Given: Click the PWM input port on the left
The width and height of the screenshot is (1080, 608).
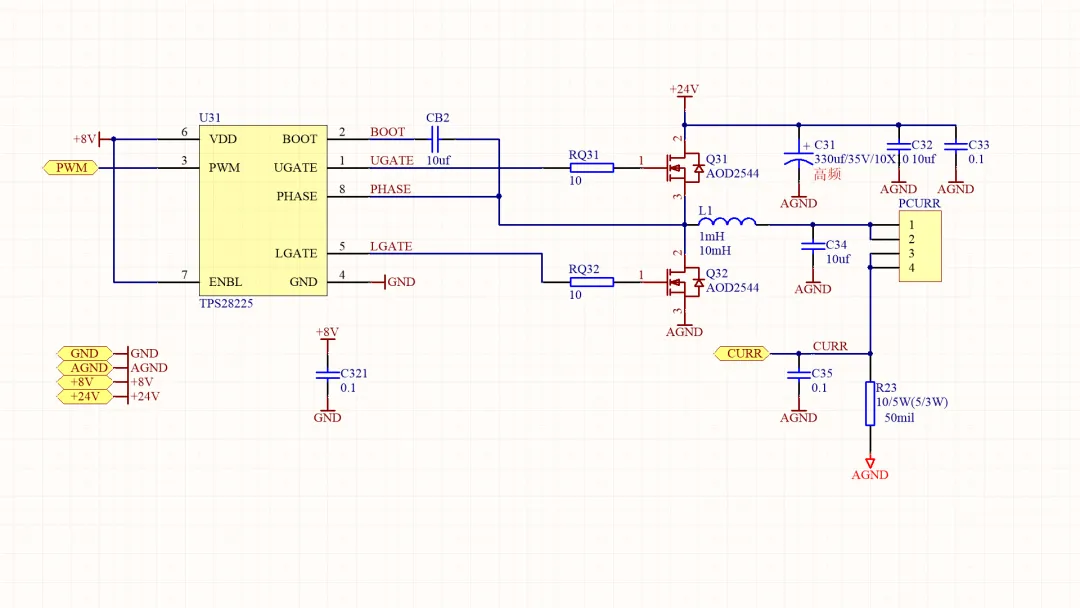Looking at the screenshot, I should click(x=70, y=167).
